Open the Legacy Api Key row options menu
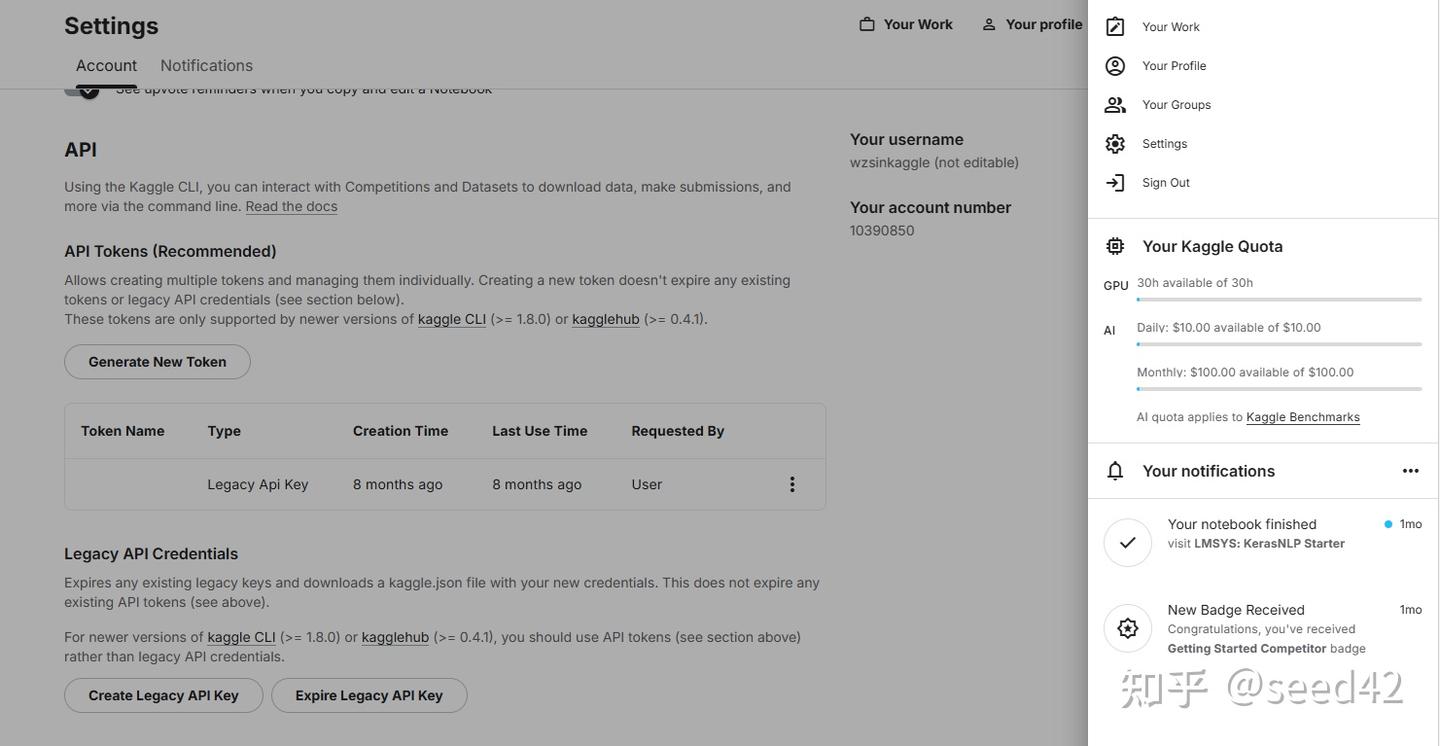Image resolution: width=1440 pixels, height=746 pixels. [x=792, y=484]
